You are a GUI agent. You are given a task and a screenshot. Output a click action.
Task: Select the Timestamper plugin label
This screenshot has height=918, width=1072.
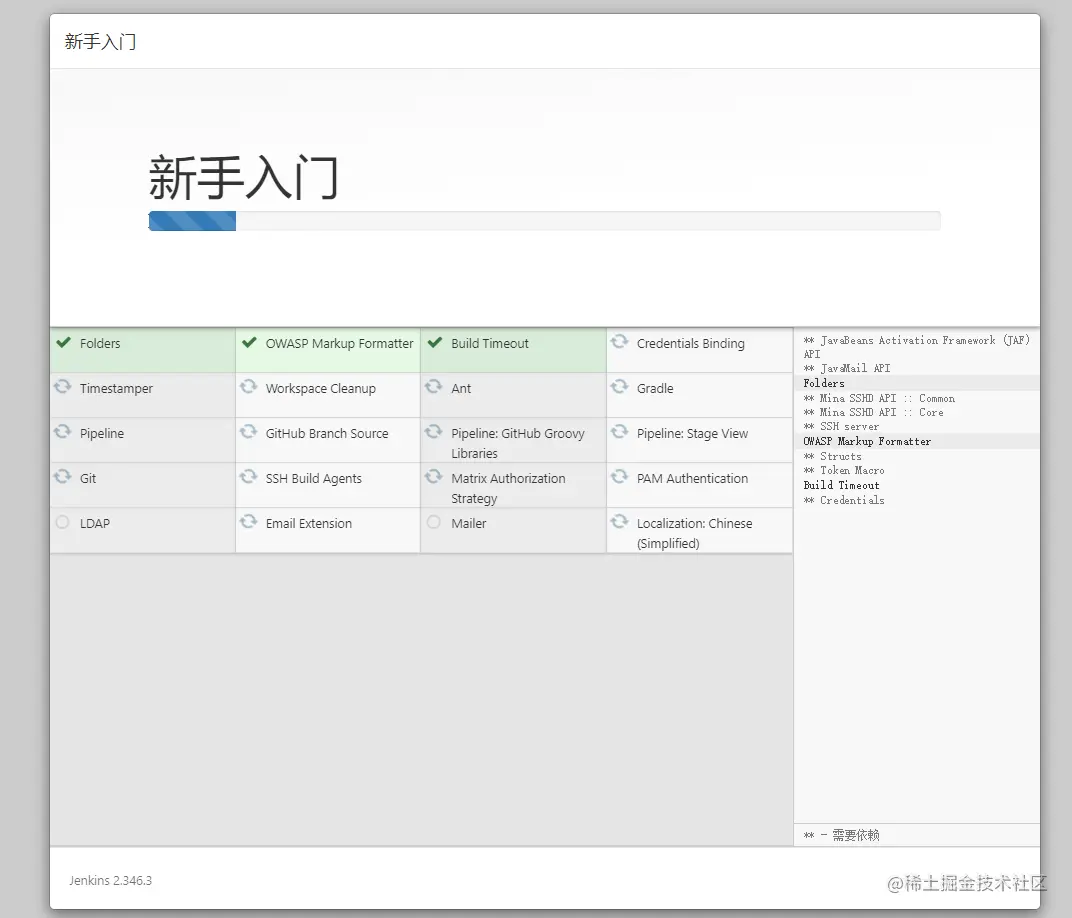(116, 389)
